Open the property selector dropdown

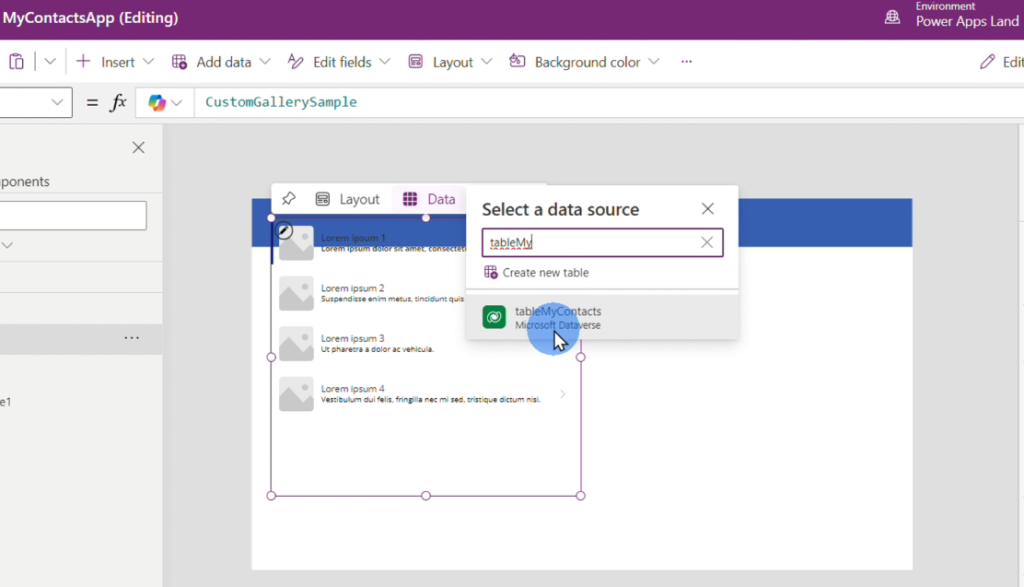(x=35, y=103)
